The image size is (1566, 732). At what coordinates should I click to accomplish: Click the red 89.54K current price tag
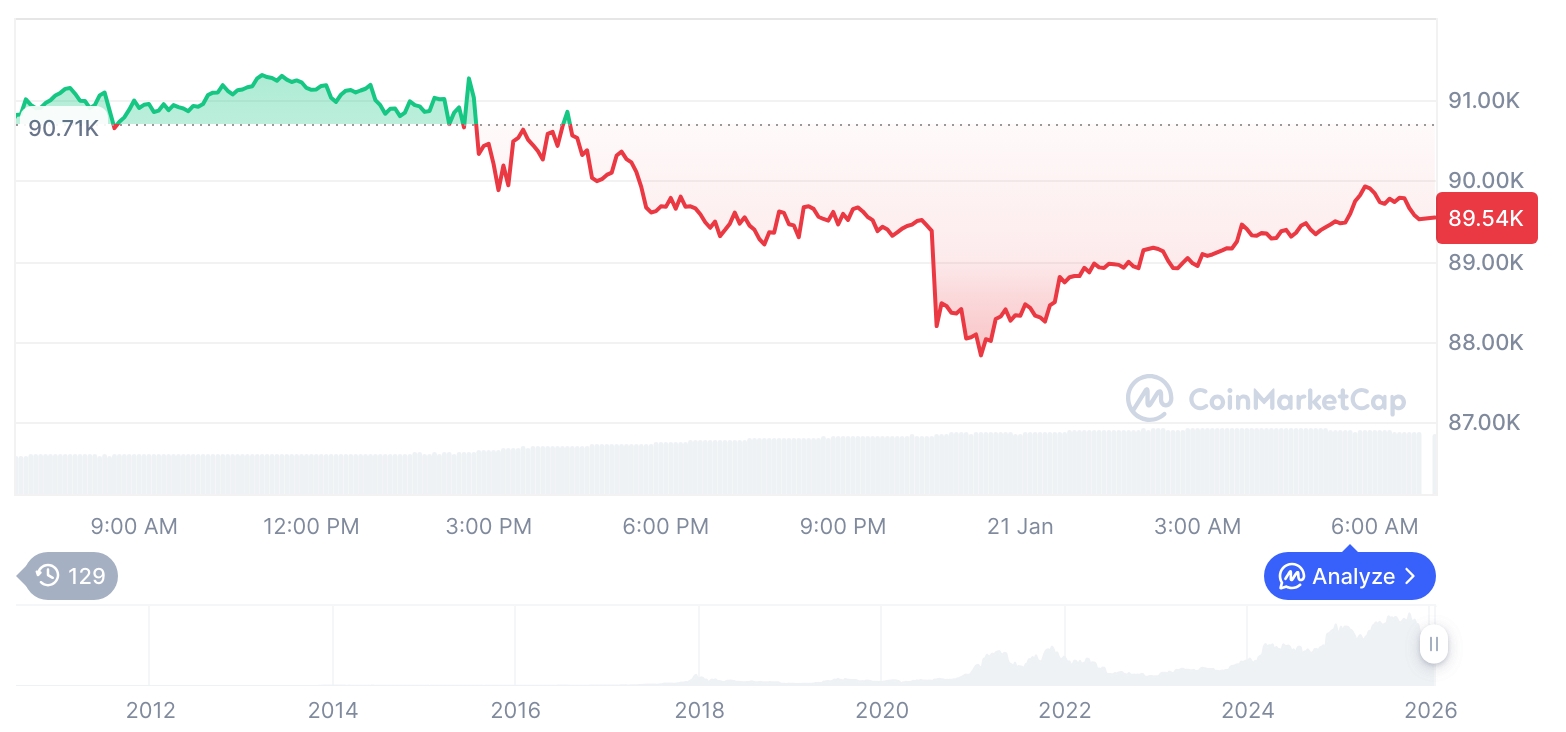pyautogui.click(x=1486, y=218)
